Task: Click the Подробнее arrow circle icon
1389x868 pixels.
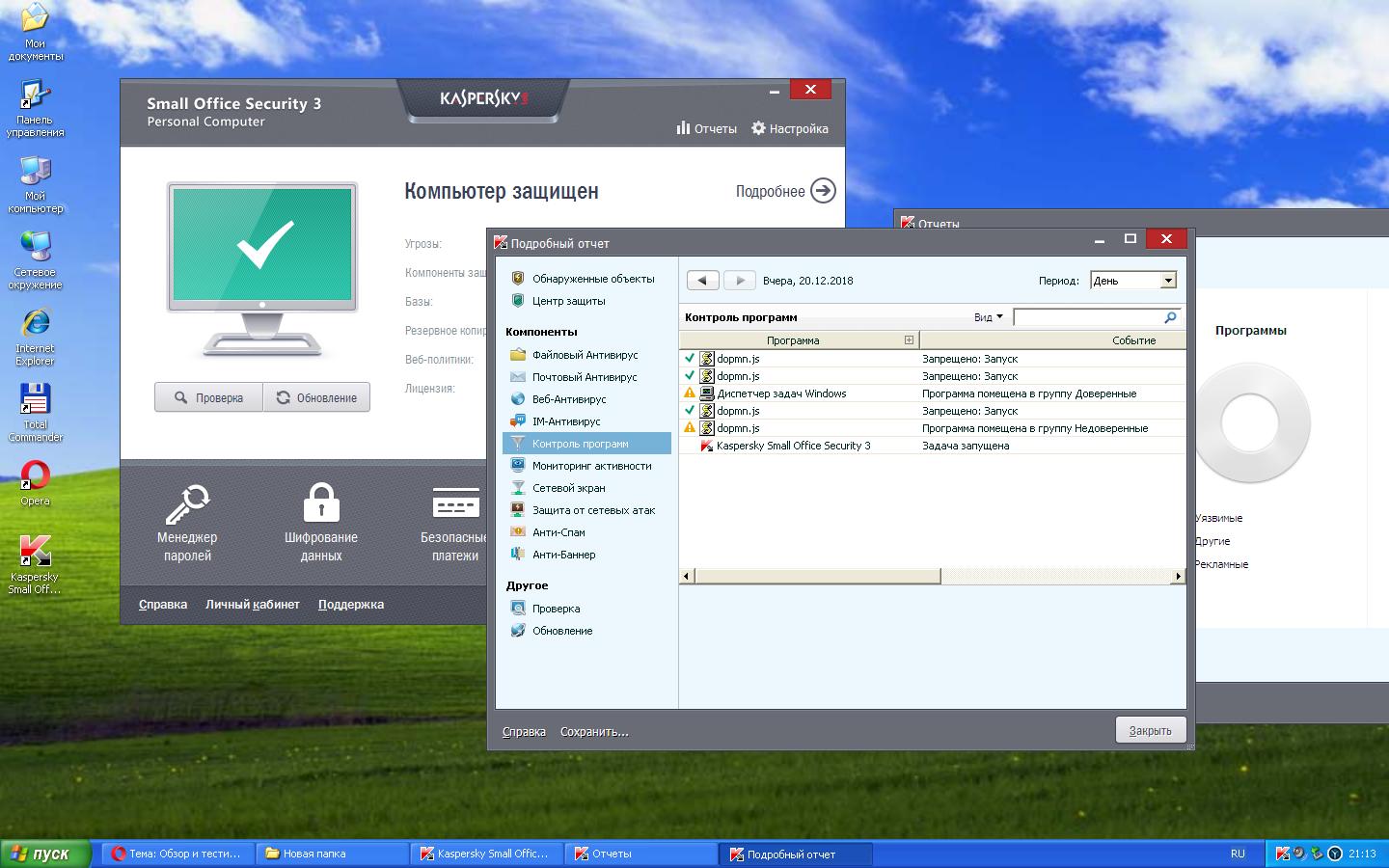Action: point(823,191)
